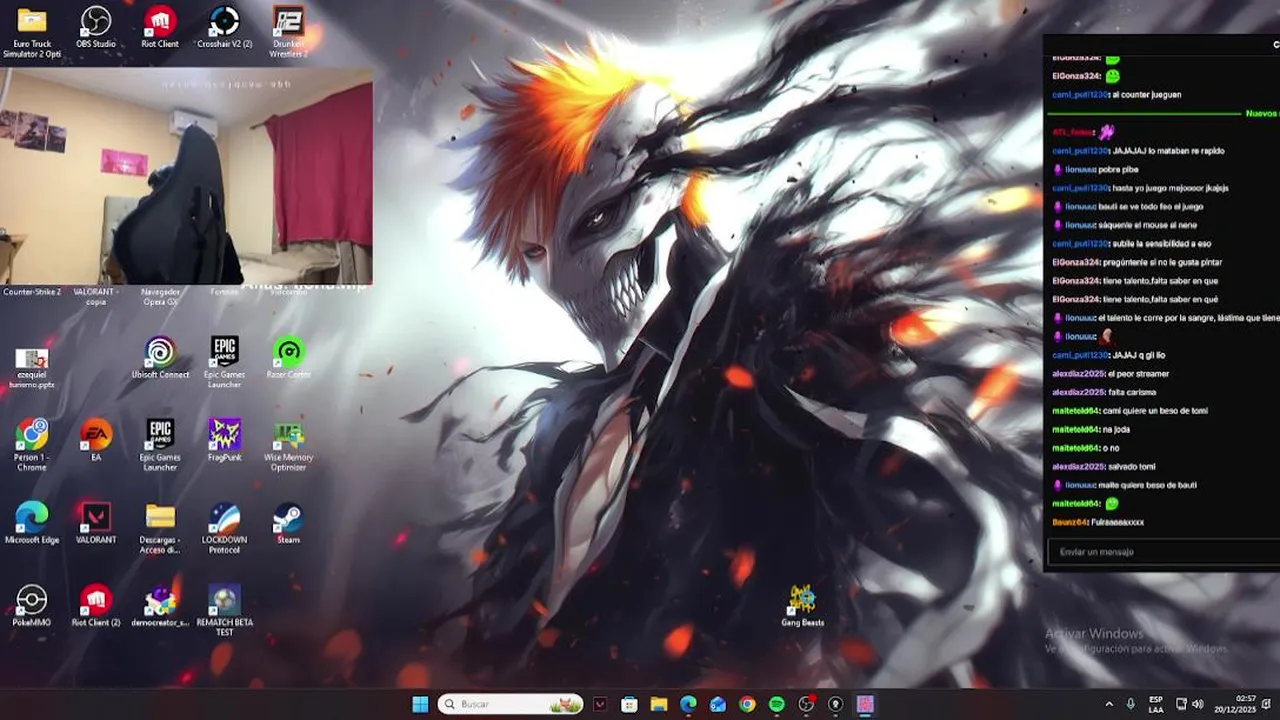1280x720 pixels.
Task: Open the volume tray icon
Action: coord(1198,704)
